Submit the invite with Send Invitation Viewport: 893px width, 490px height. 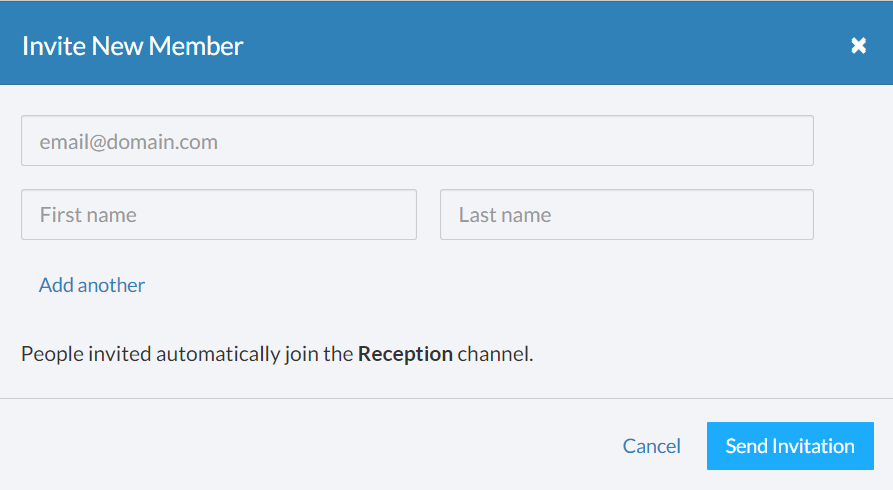coord(790,446)
